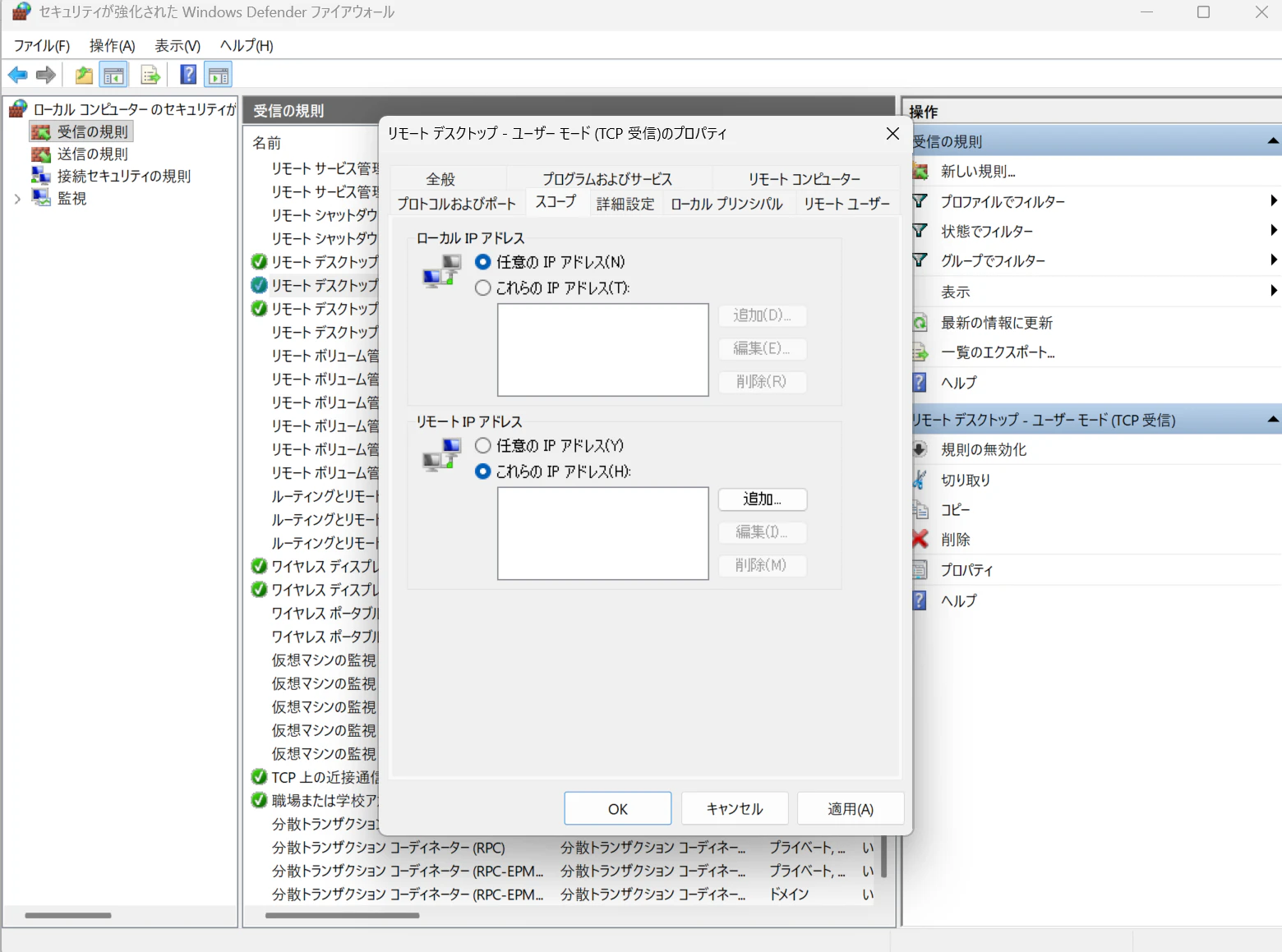Open the 状態でフィルター submenu arrow
The width and height of the screenshot is (1282, 952).
pyautogui.click(x=1273, y=230)
